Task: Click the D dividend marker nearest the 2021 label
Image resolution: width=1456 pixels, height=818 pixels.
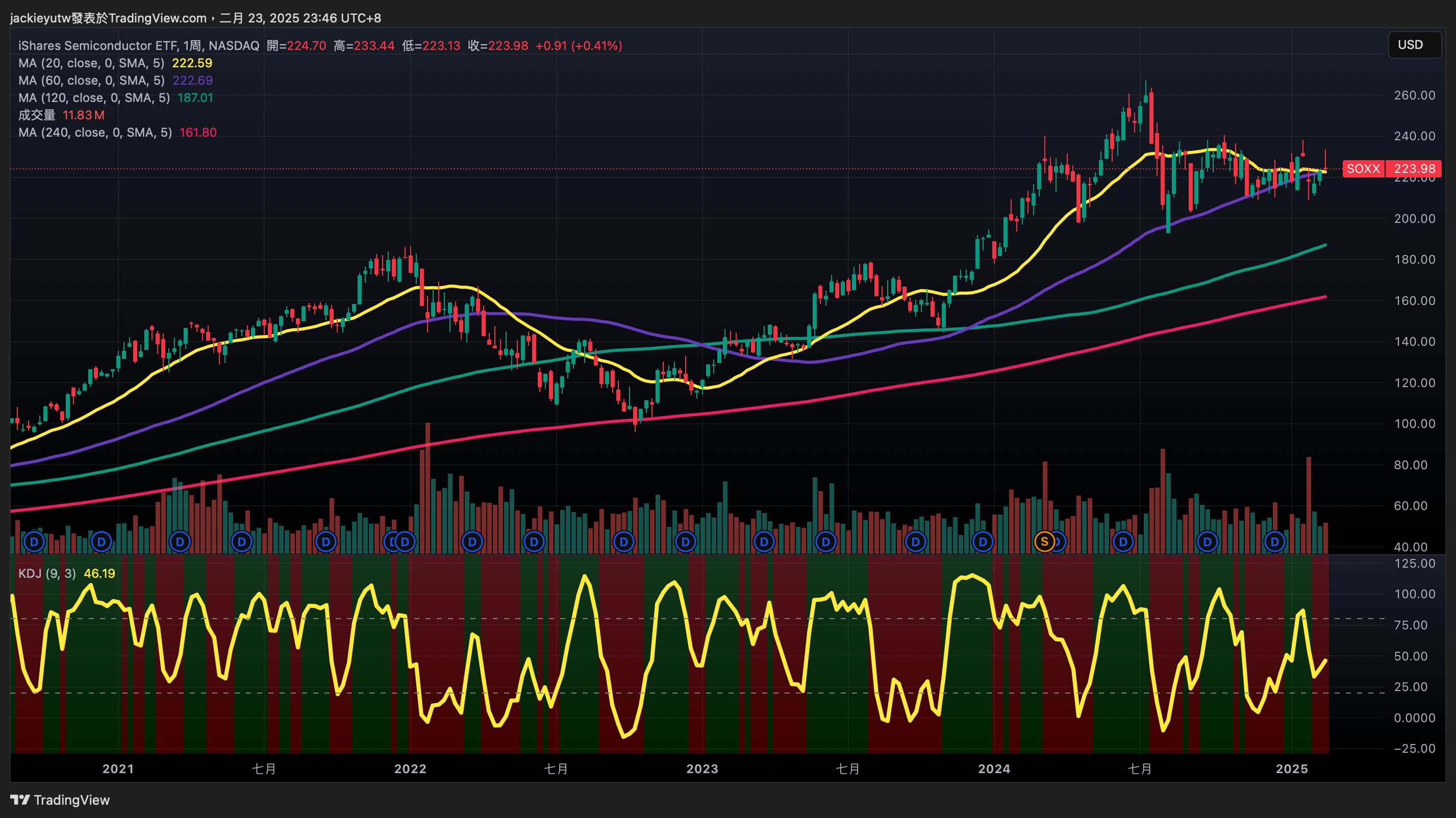Action: [x=101, y=542]
